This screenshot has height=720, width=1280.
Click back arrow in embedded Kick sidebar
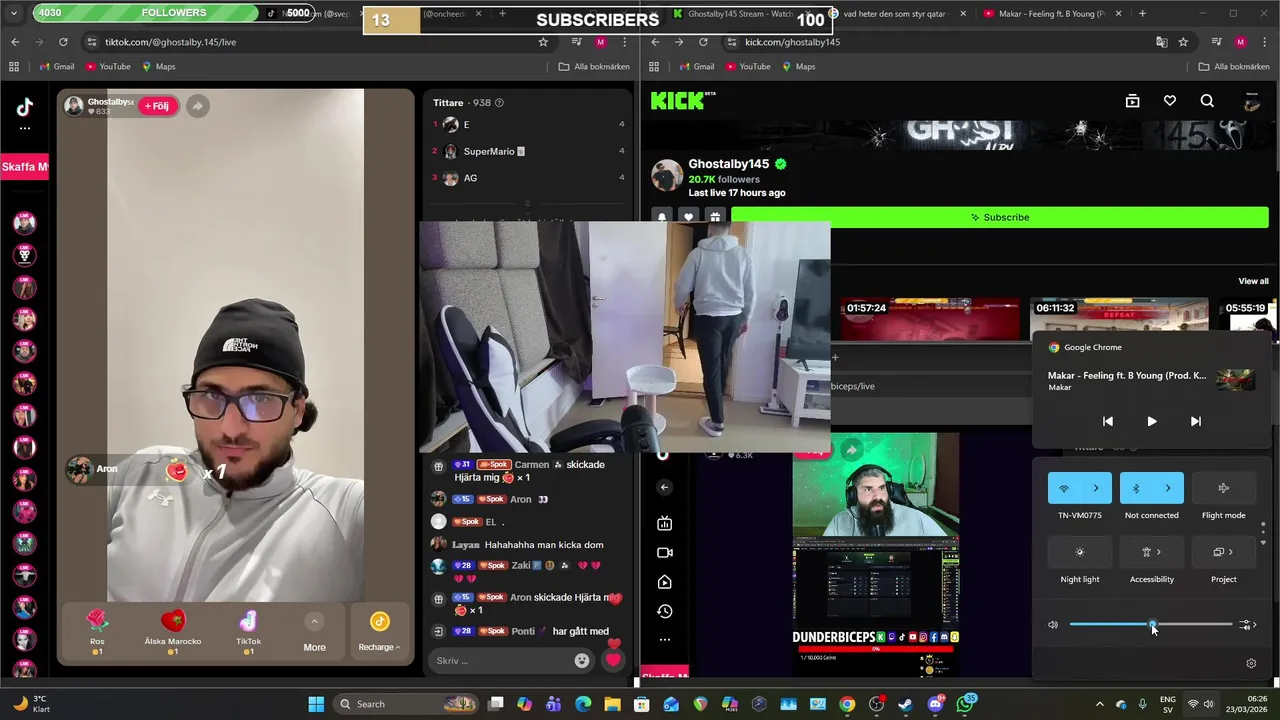coord(664,487)
